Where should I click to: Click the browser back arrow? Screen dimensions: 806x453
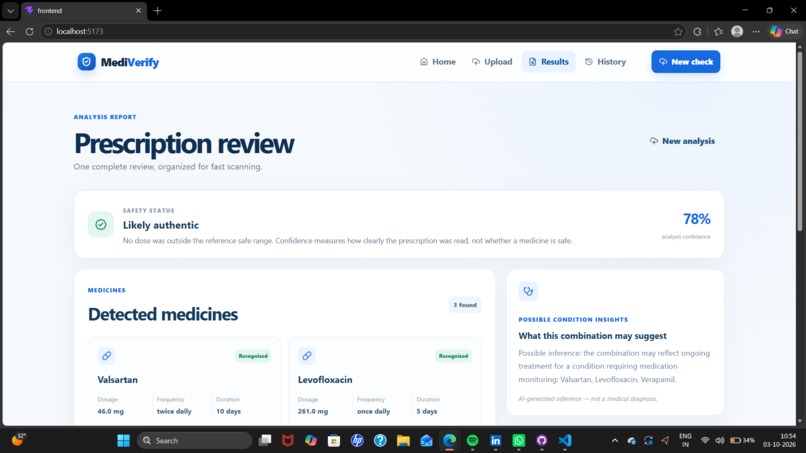[11, 31]
